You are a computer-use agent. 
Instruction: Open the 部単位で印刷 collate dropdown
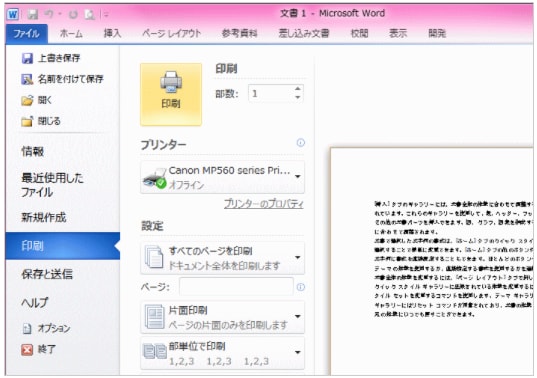click(222, 353)
